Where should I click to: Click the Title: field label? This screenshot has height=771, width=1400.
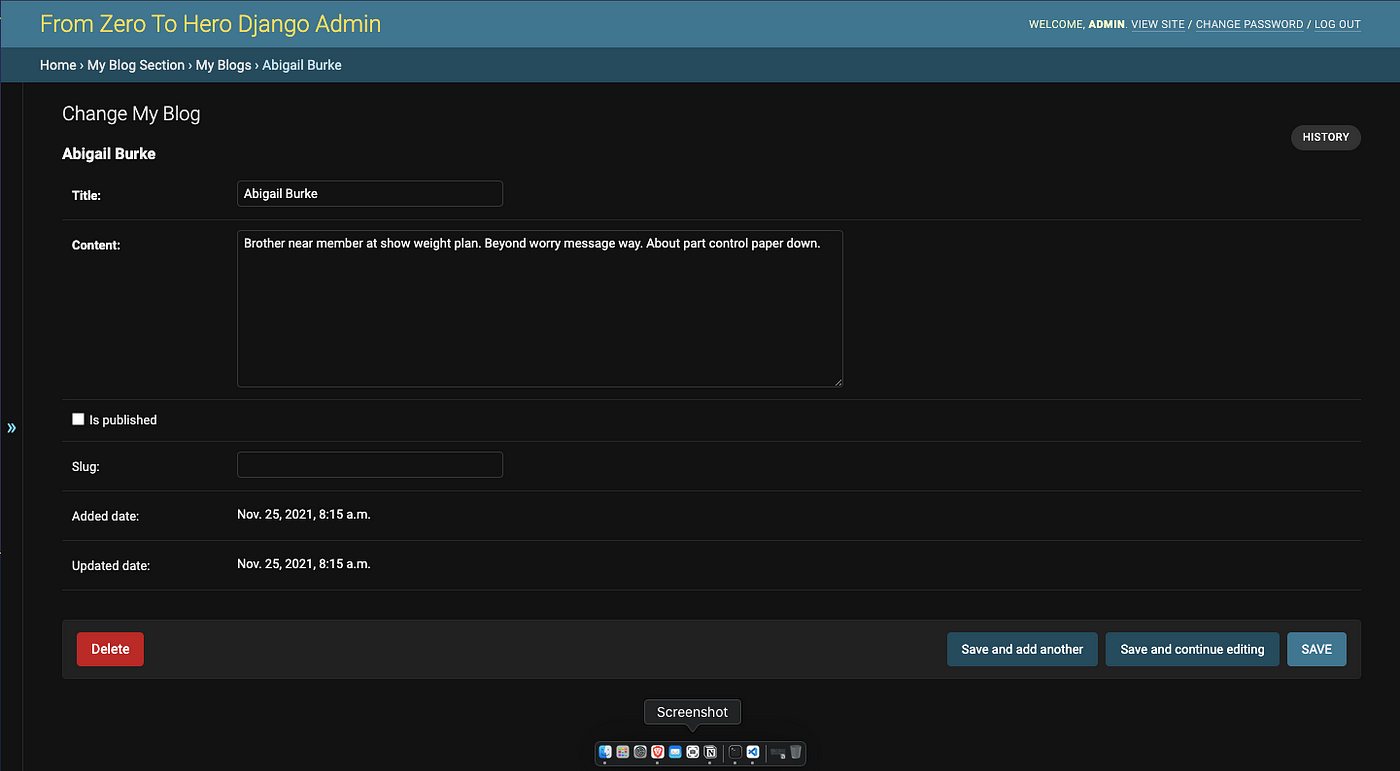point(86,196)
